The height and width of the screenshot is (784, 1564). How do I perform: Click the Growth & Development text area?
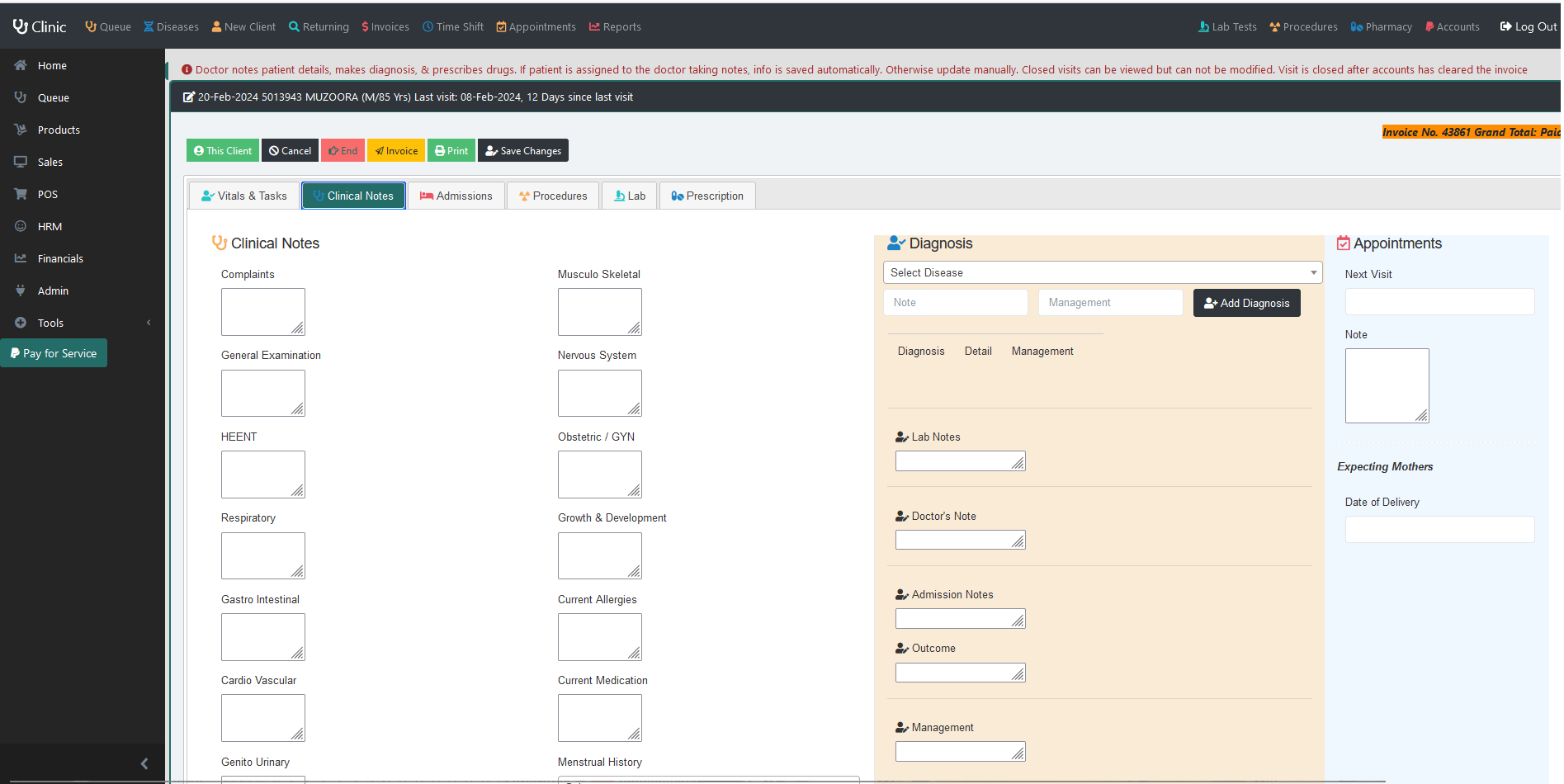[600, 555]
